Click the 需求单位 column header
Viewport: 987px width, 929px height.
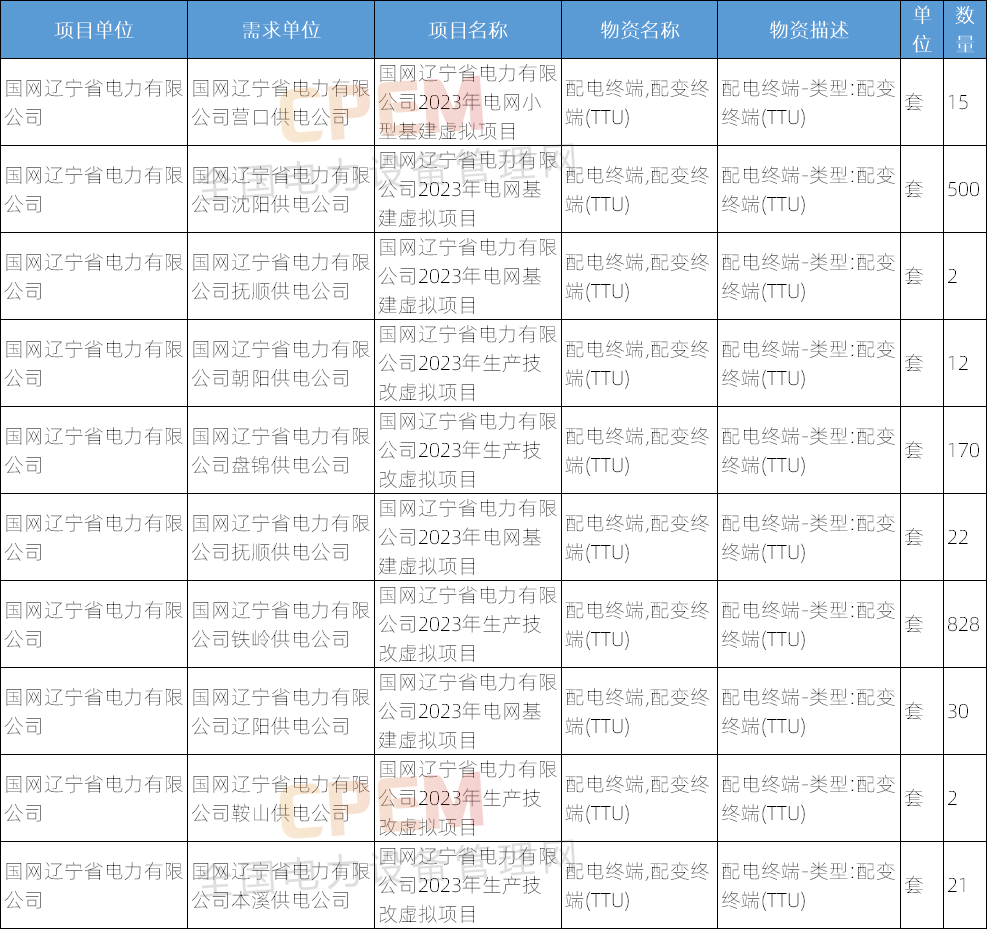[280, 30]
